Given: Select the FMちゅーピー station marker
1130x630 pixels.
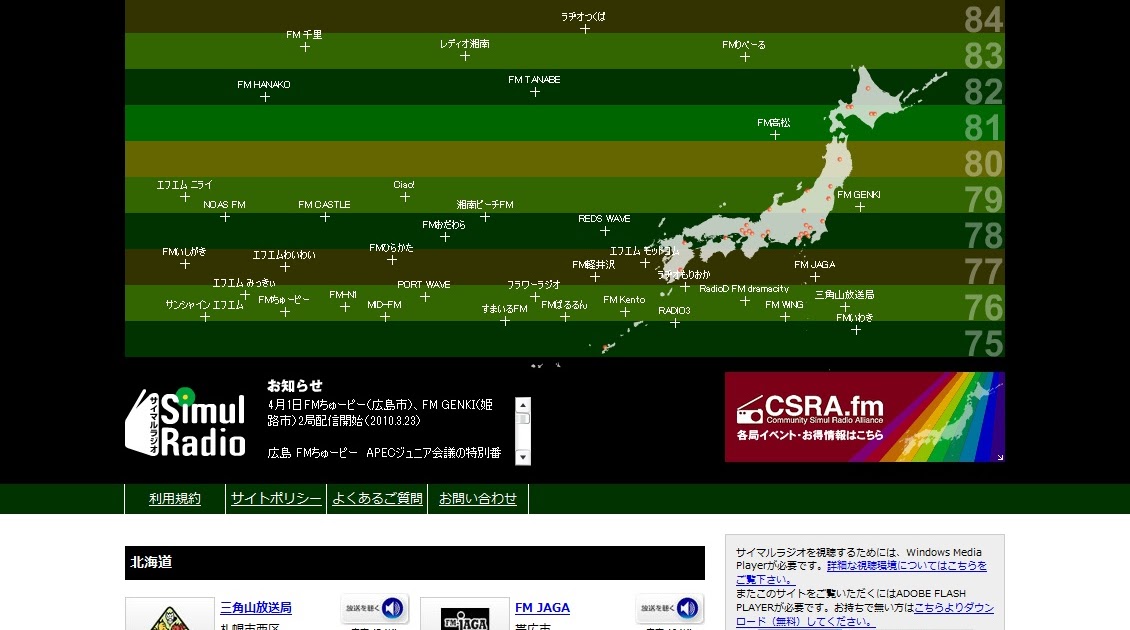Looking at the screenshot, I should pyautogui.click(x=285, y=312).
